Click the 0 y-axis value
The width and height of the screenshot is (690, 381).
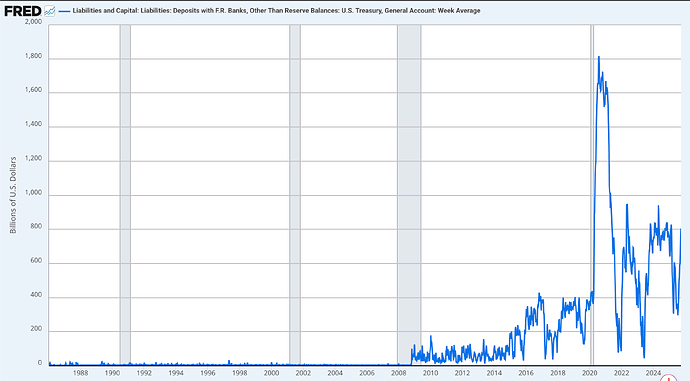pos(40,363)
